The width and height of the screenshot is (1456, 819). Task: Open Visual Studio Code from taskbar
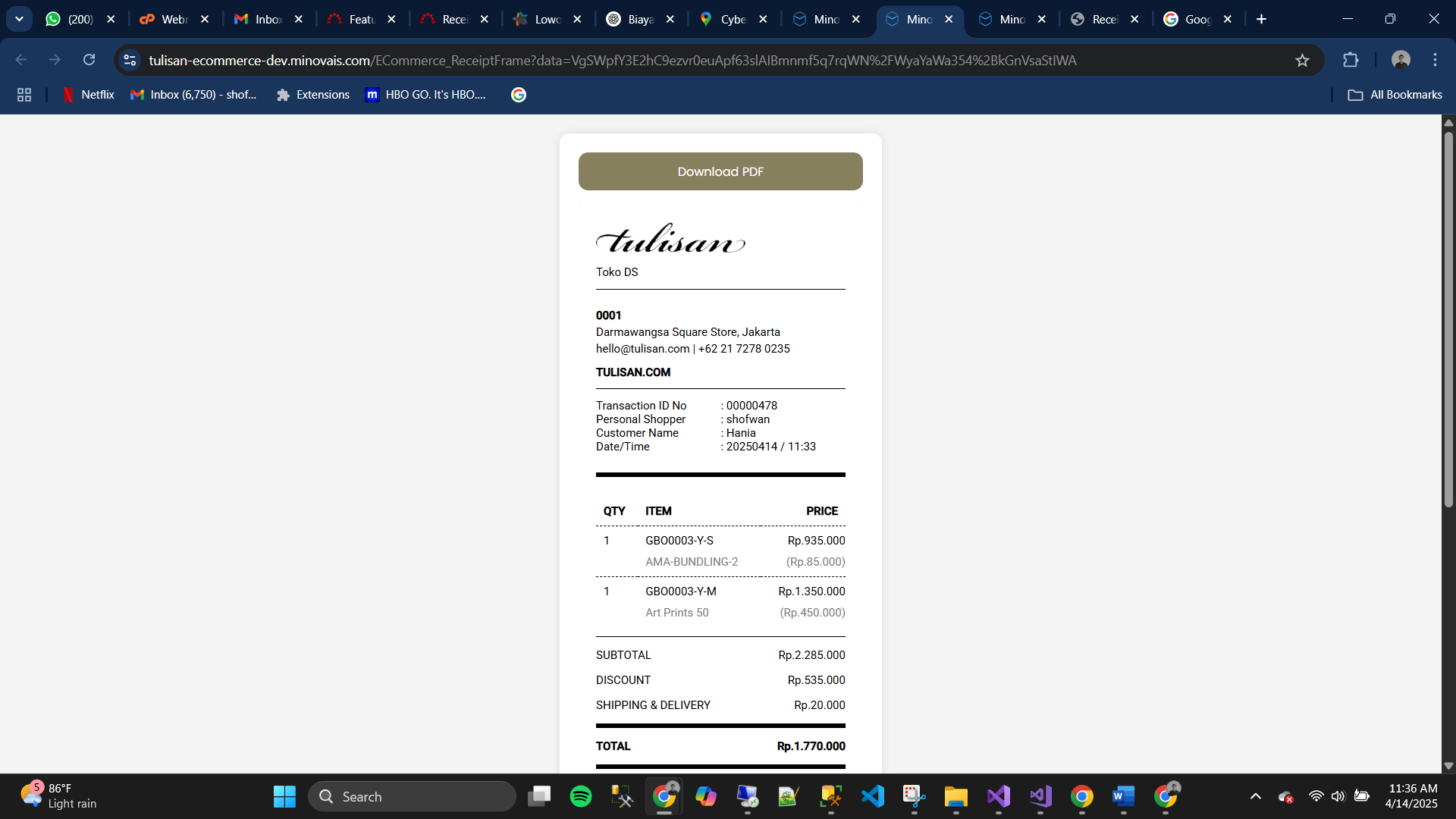click(x=873, y=796)
